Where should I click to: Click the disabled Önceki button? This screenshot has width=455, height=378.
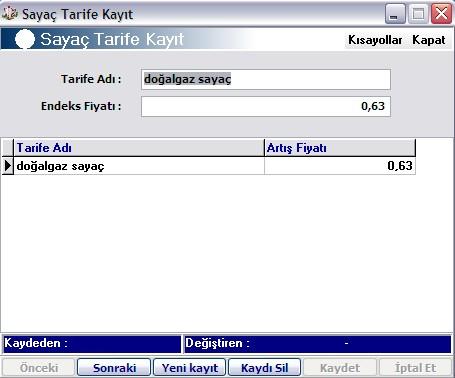[x=38, y=368]
